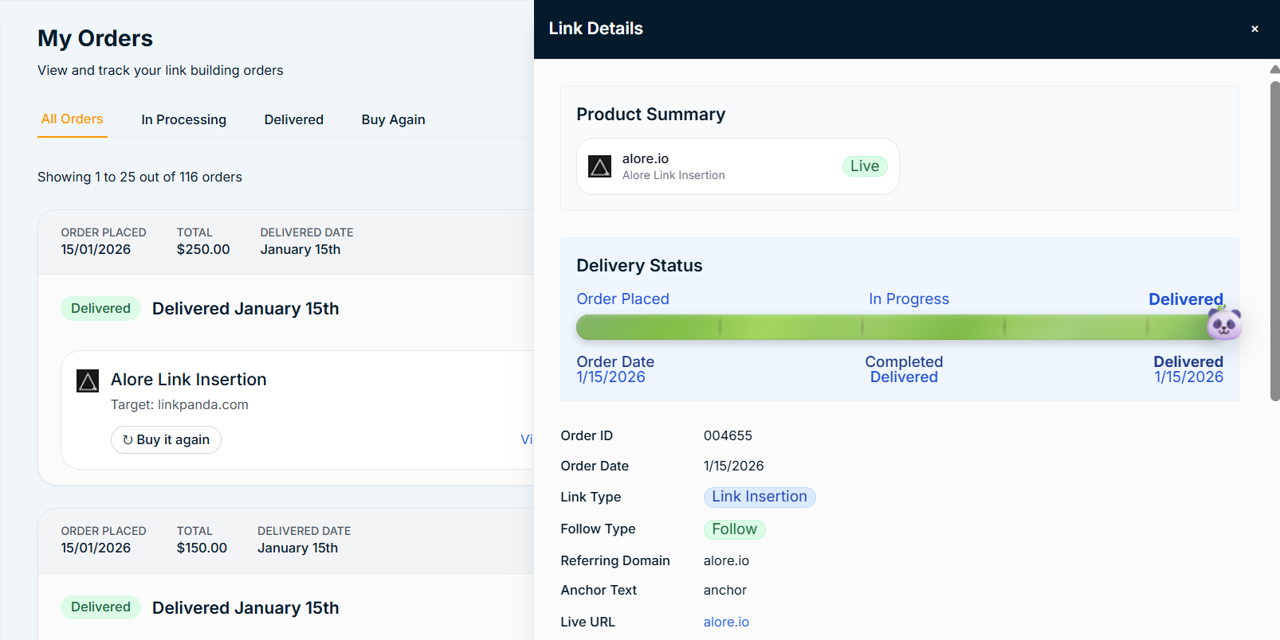
Task: Select the Delivered tab
Action: coord(294,119)
